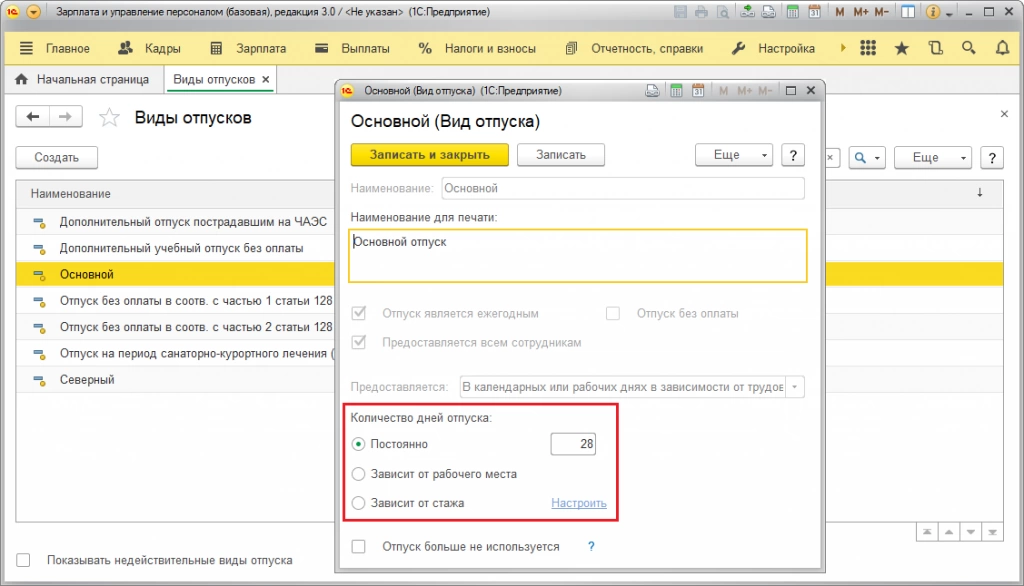Click help question button in Основной dialog
Screen dimensions: 1024x586
point(793,155)
